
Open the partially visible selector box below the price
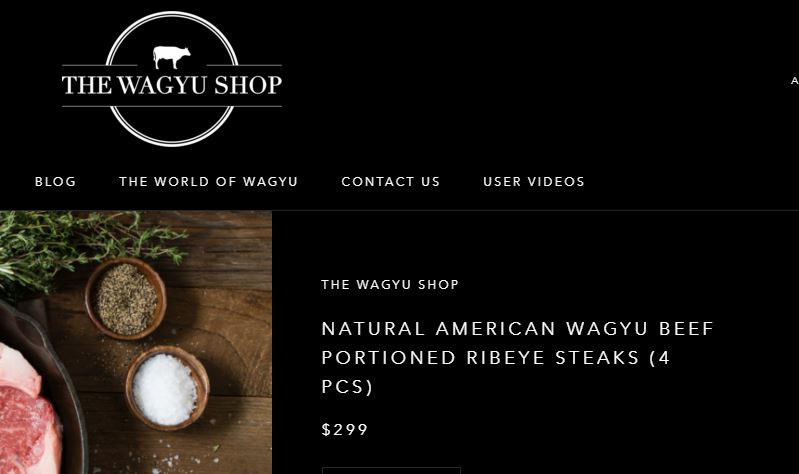(391, 470)
